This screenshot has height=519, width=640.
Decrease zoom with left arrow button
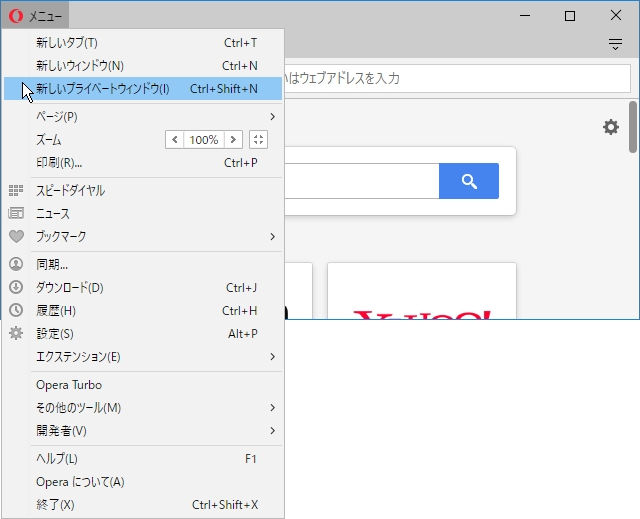(175, 140)
